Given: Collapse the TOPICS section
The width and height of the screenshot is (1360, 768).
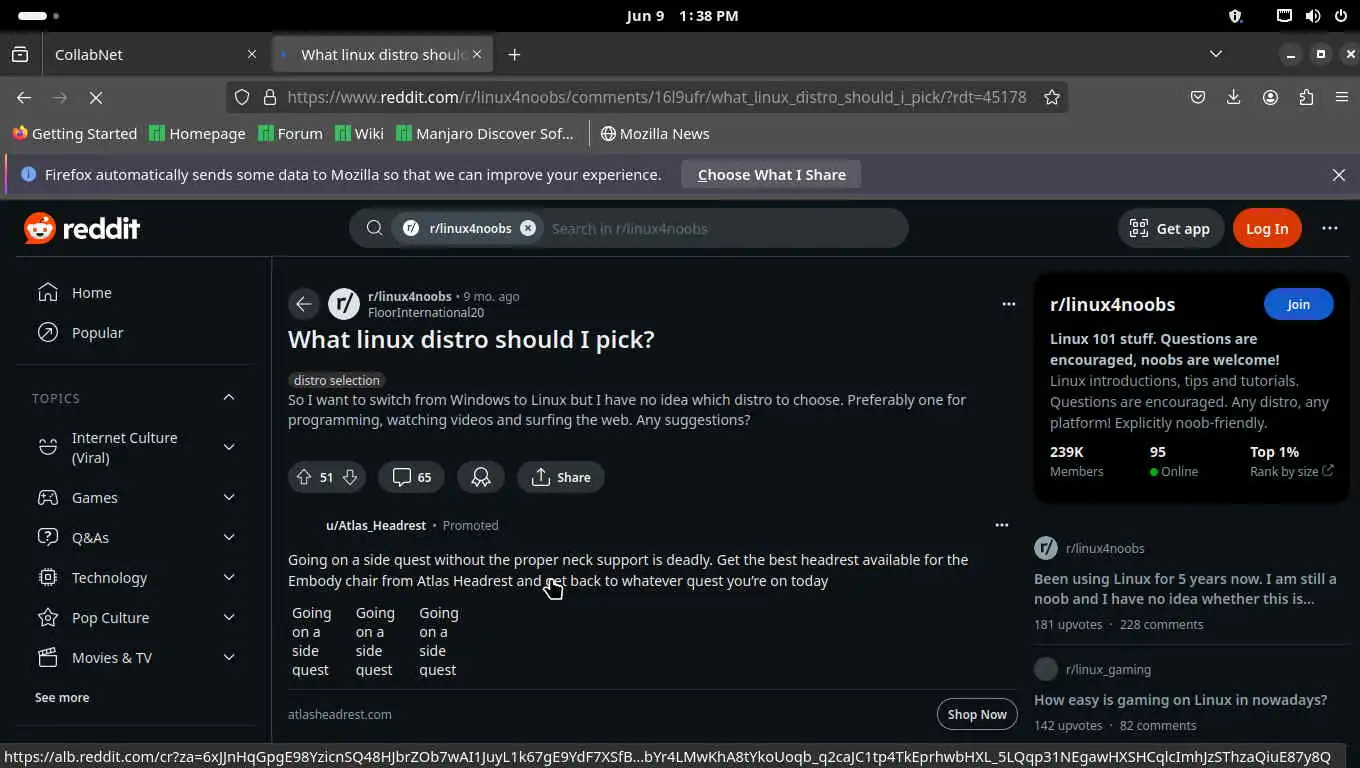Looking at the screenshot, I should [229, 398].
